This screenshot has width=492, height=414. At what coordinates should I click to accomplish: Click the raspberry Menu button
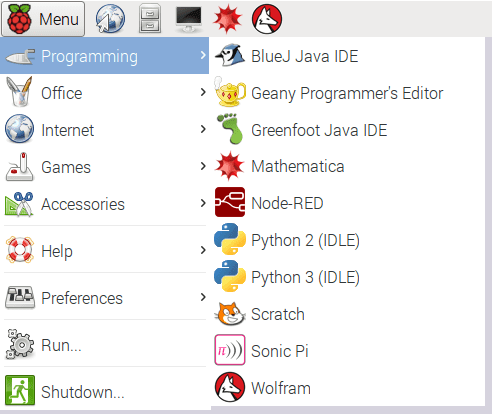pyautogui.click(x=43, y=19)
